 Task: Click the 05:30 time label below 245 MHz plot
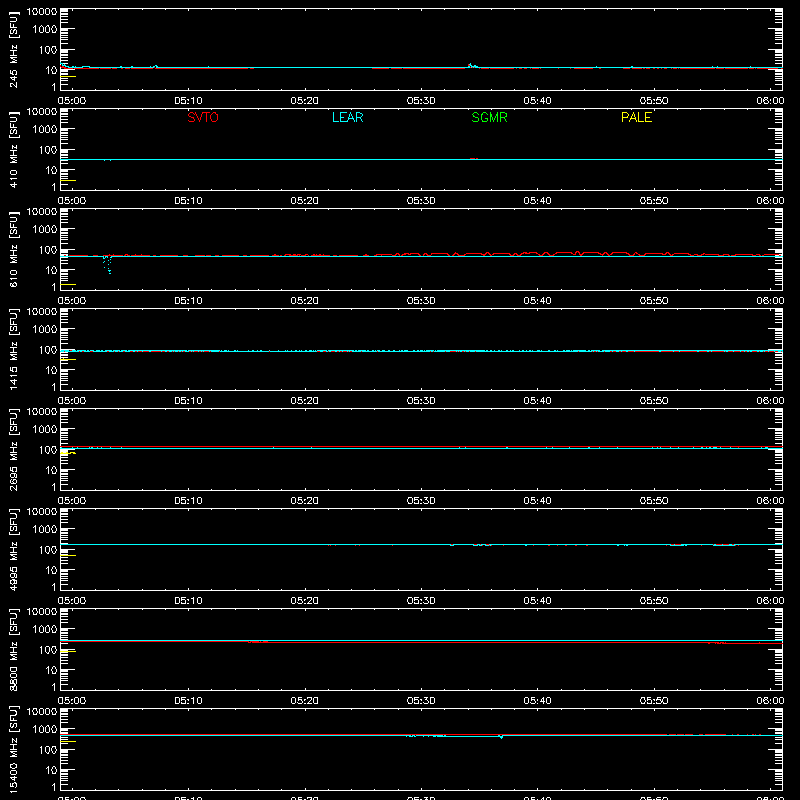tap(421, 101)
